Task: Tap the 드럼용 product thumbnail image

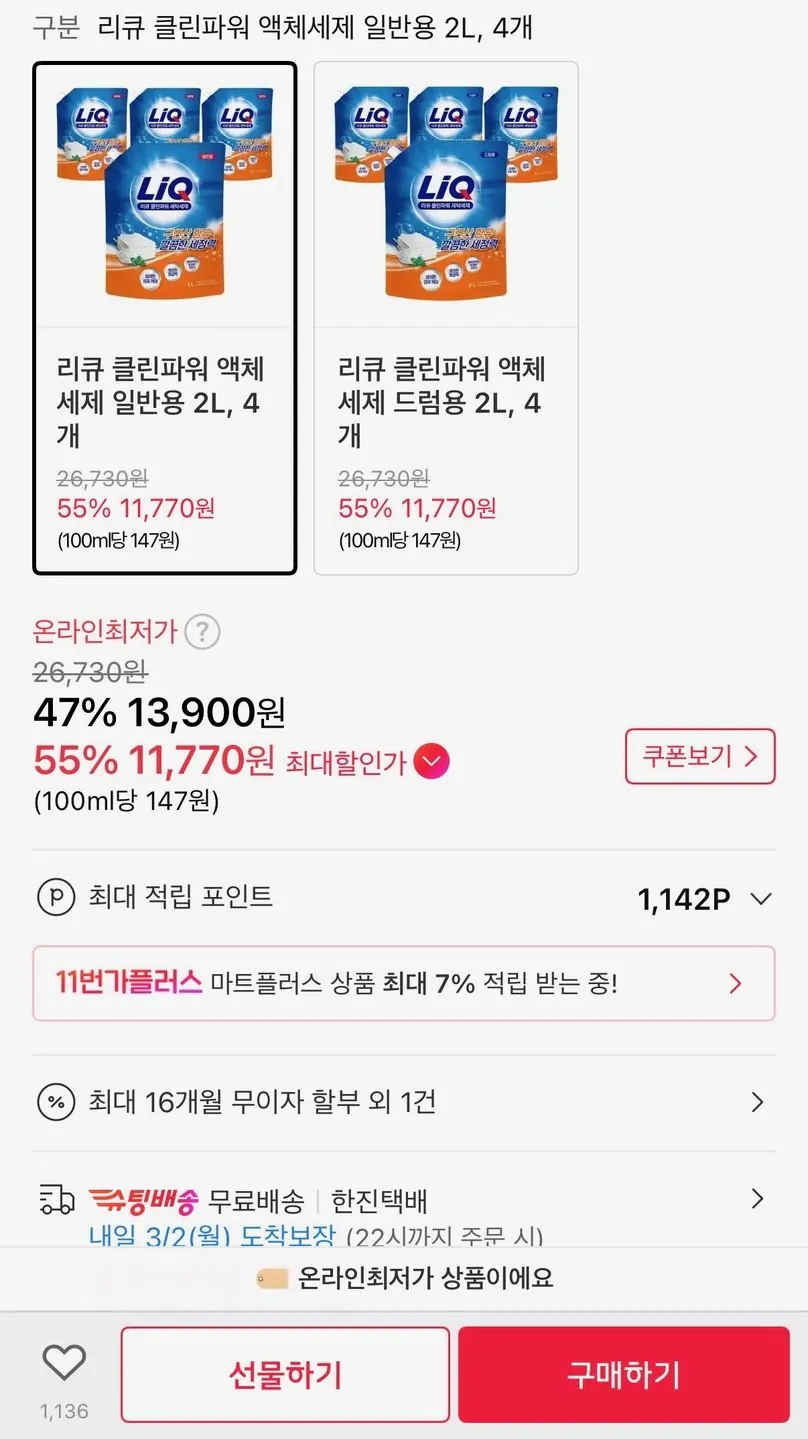Action: (x=446, y=195)
